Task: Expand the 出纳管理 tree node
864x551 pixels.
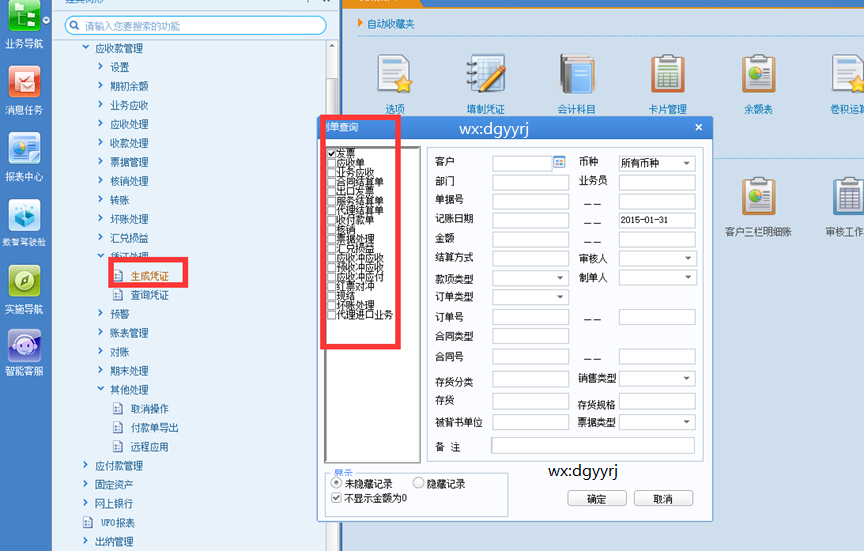Action: click(x=85, y=541)
